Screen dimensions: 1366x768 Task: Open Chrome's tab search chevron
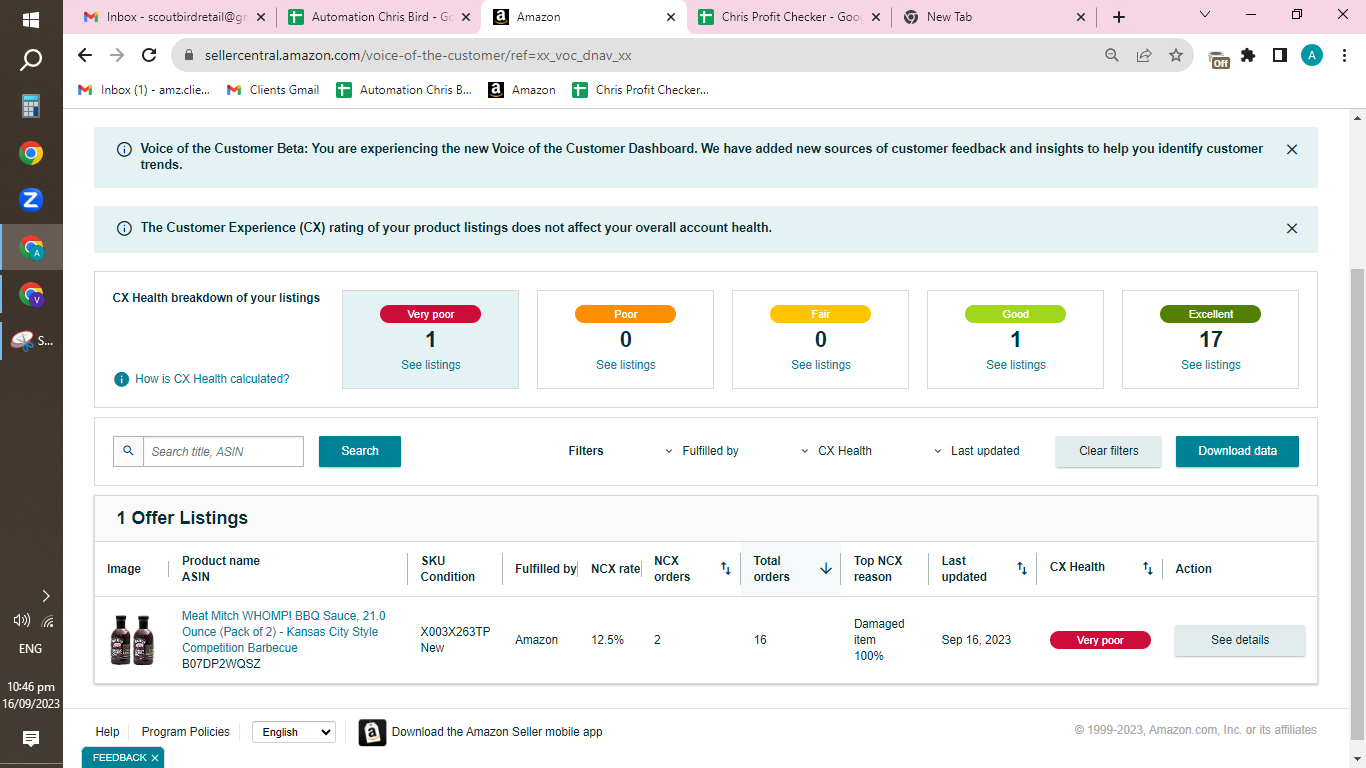[1205, 15]
